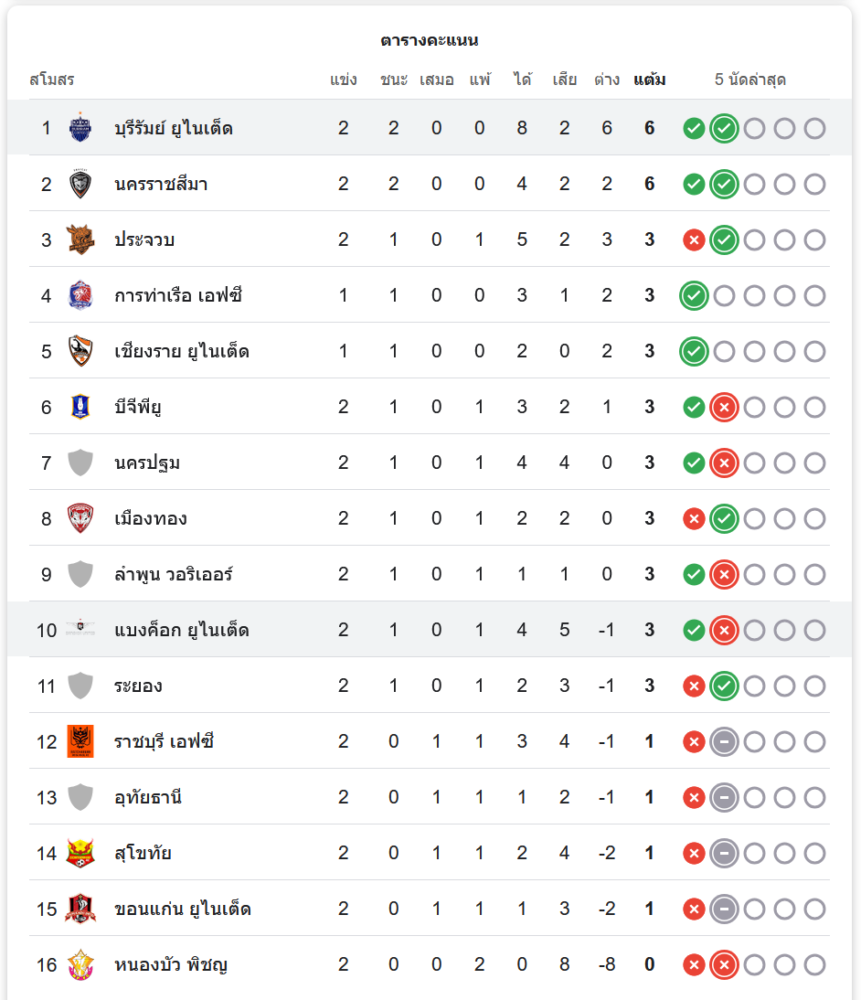The width and height of the screenshot is (861, 1000).
Task: Click the เมืองทอง team crest
Action: point(80,518)
